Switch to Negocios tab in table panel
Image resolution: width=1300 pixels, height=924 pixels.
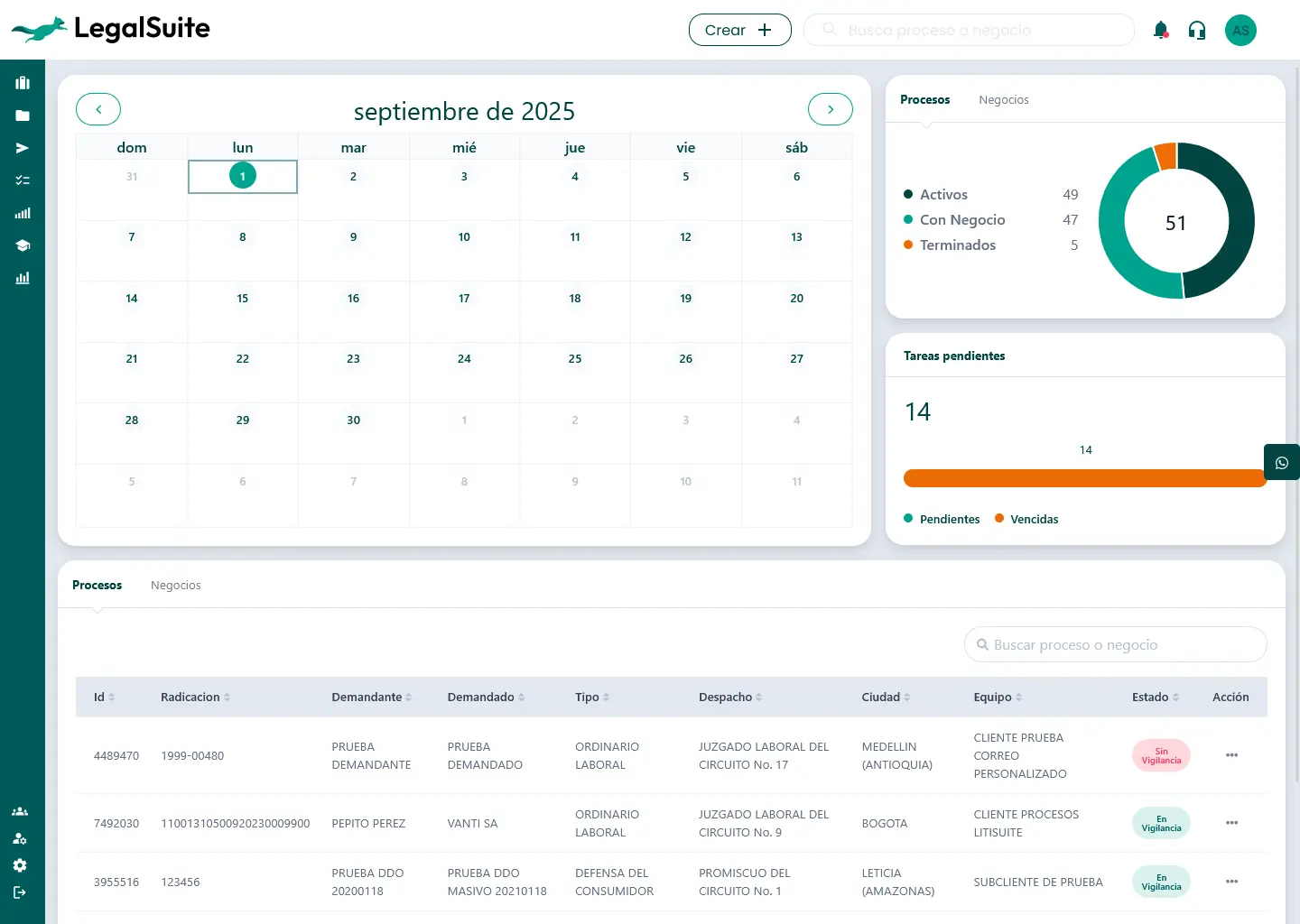(x=175, y=586)
